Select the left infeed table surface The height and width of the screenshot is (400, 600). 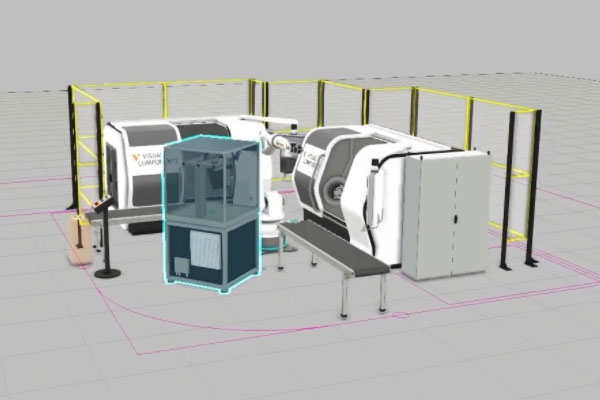tap(115, 211)
